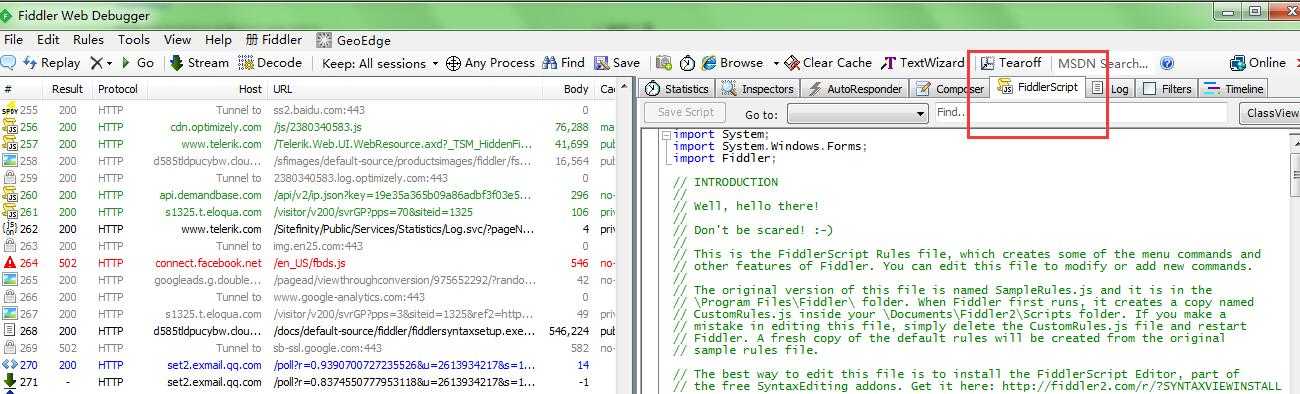Viewport: 1300px width, 394px height.
Task: Switch to the Timeline tab
Action: tap(1234, 89)
